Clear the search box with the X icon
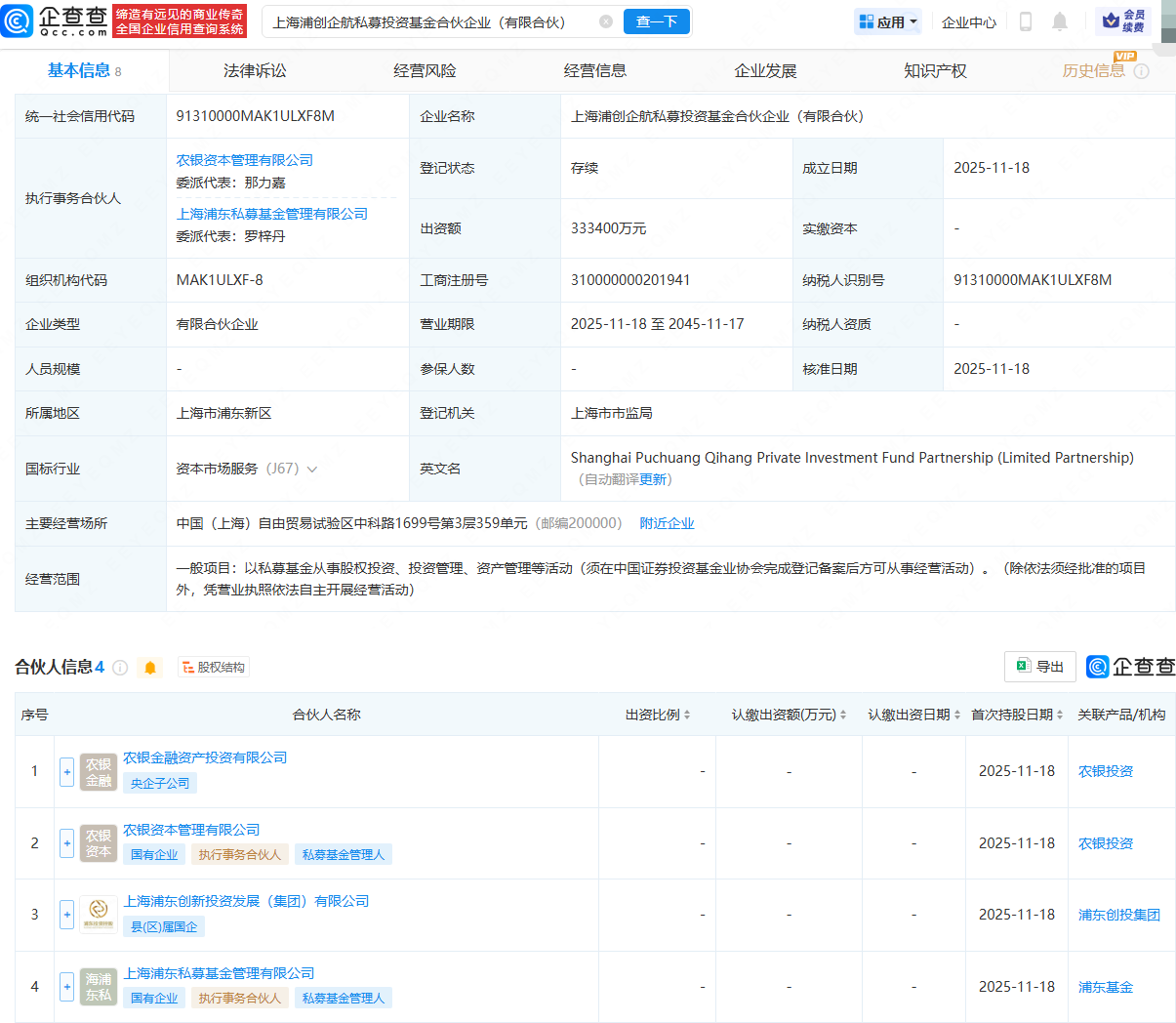This screenshot has width=1176, height=1023. pyautogui.click(x=606, y=21)
